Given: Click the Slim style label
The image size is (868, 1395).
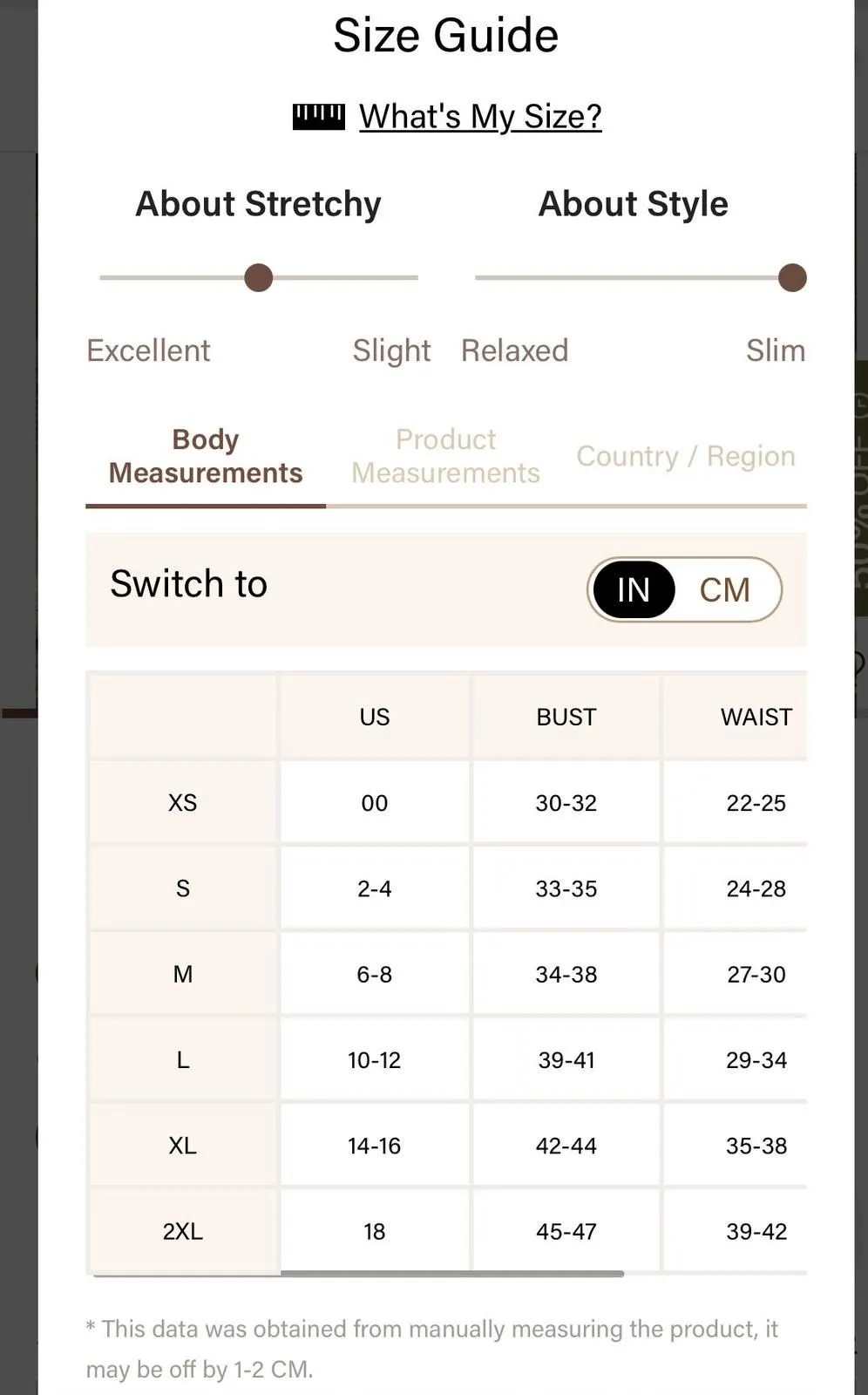Looking at the screenshot, I should pos(776,350).
